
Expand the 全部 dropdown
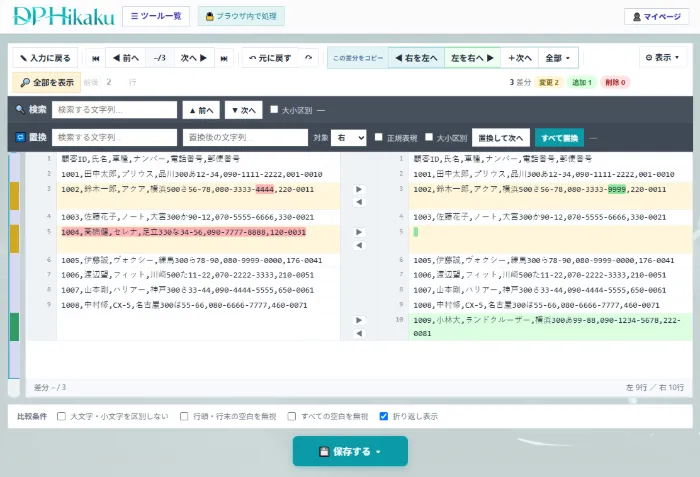(x=558, y=58)
